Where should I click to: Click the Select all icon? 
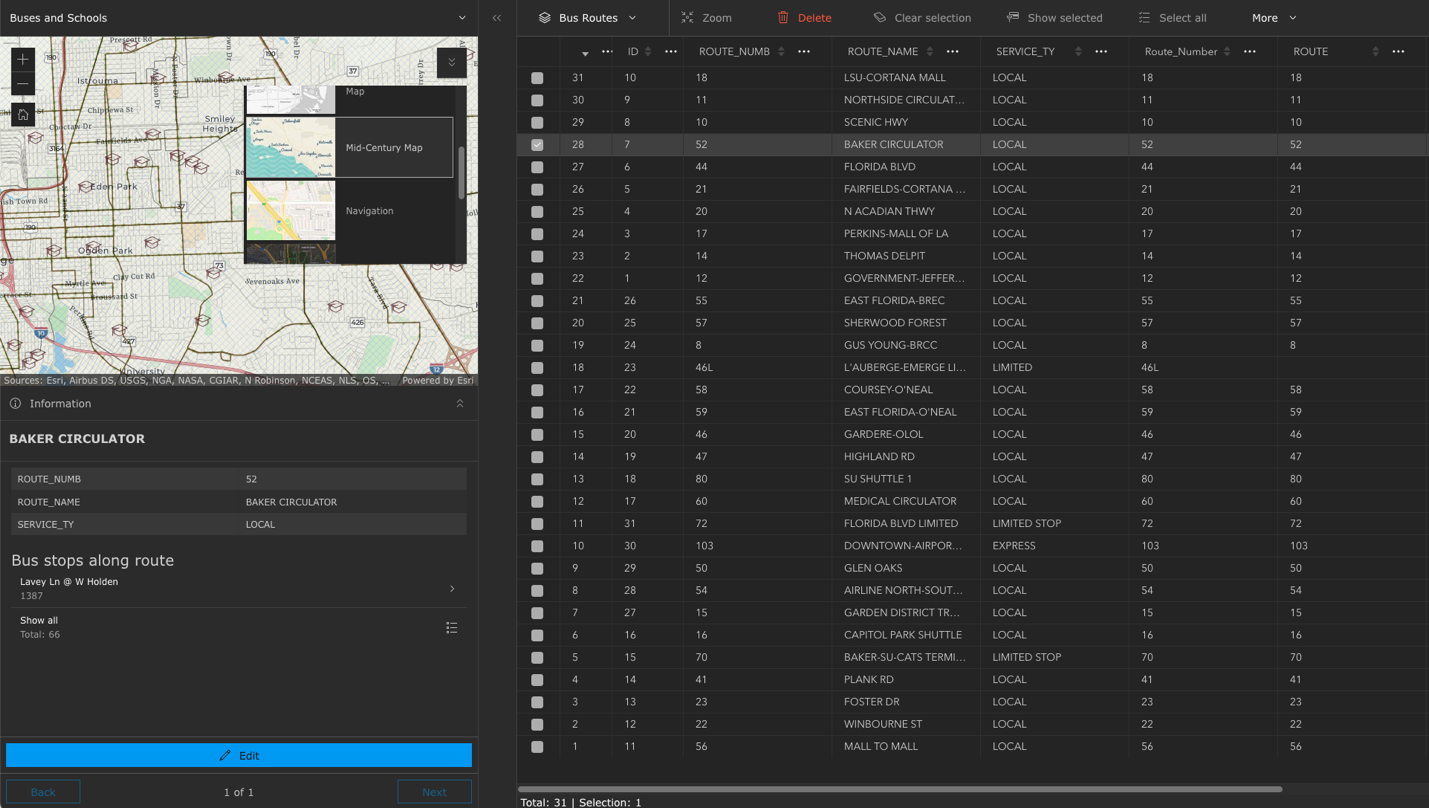point(1172,17)
